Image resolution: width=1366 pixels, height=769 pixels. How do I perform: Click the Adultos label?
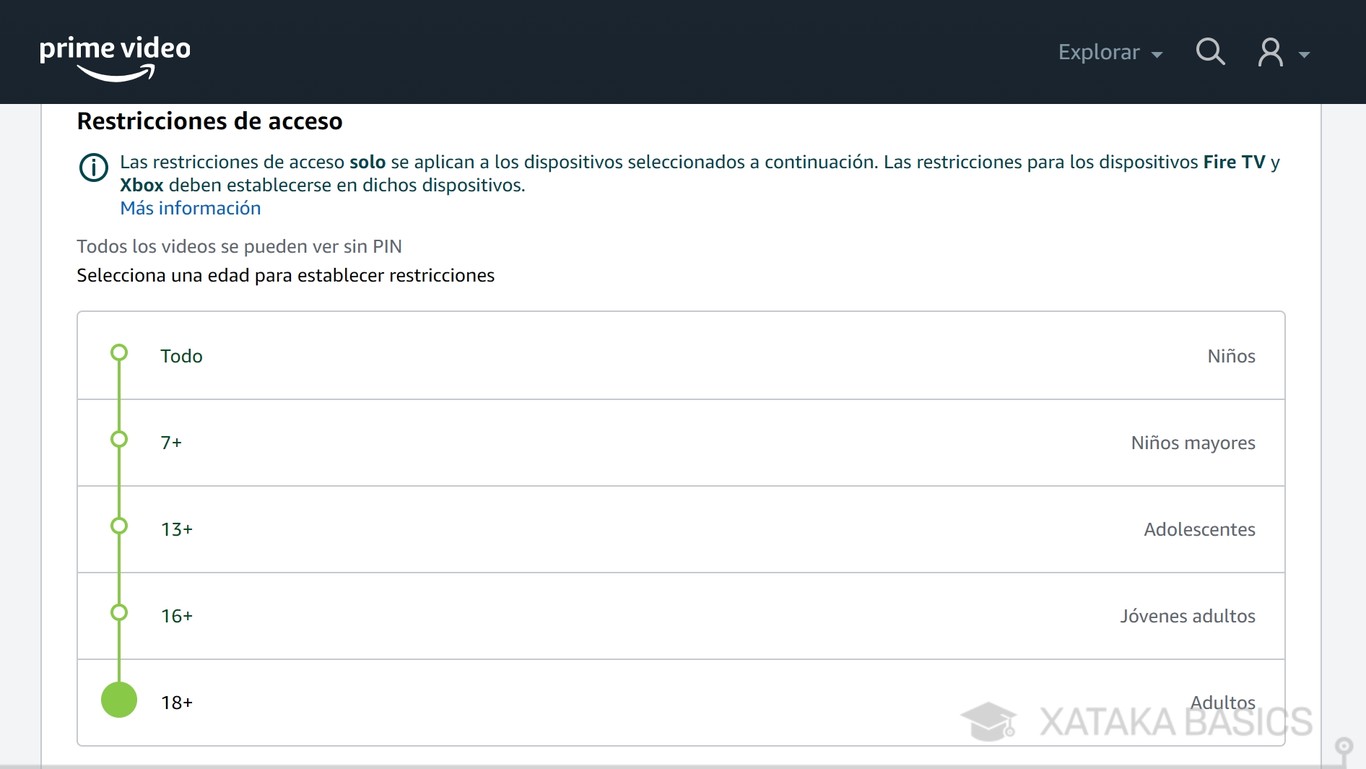click(1222, 702)
